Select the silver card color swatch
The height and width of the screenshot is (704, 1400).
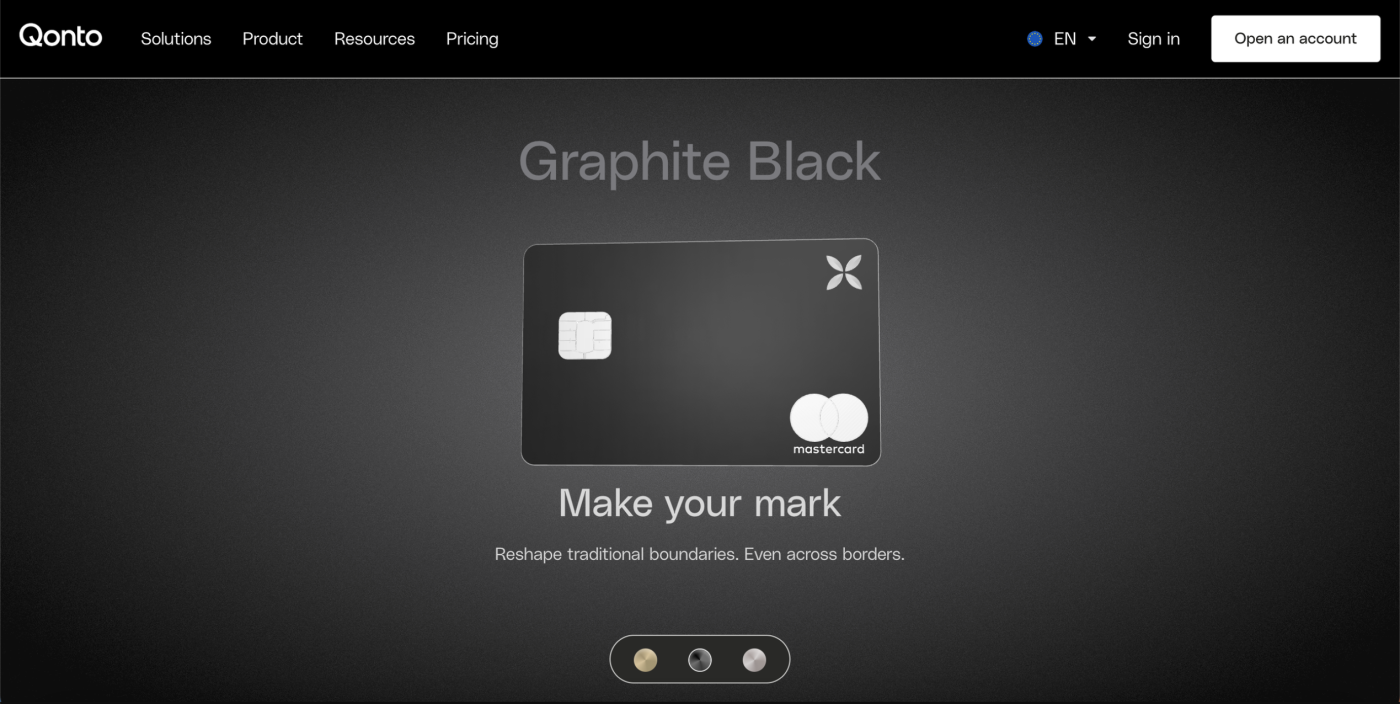[754, 660]
